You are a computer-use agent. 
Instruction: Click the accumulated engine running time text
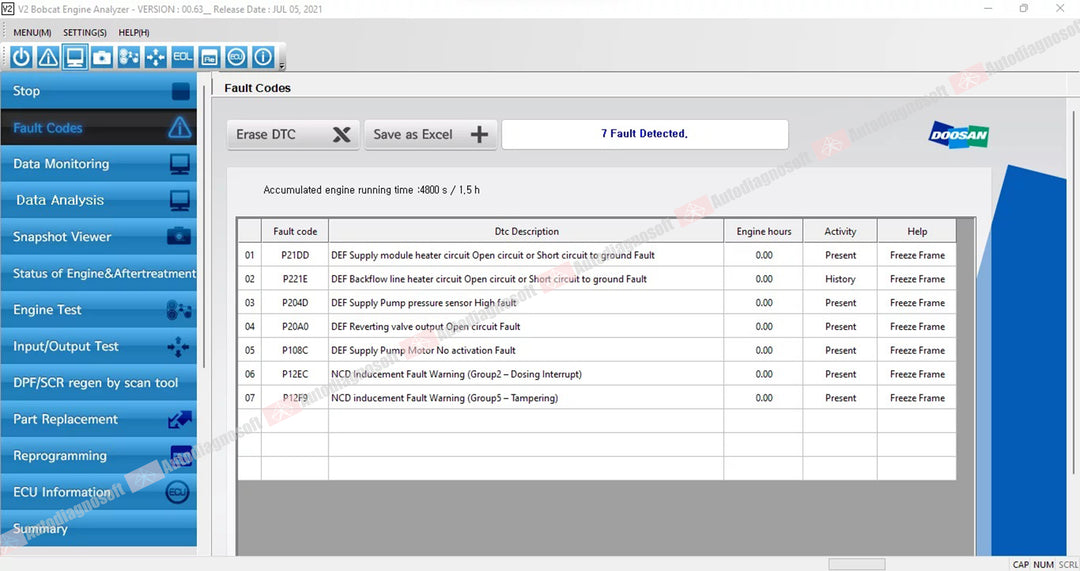pos(371,189)
